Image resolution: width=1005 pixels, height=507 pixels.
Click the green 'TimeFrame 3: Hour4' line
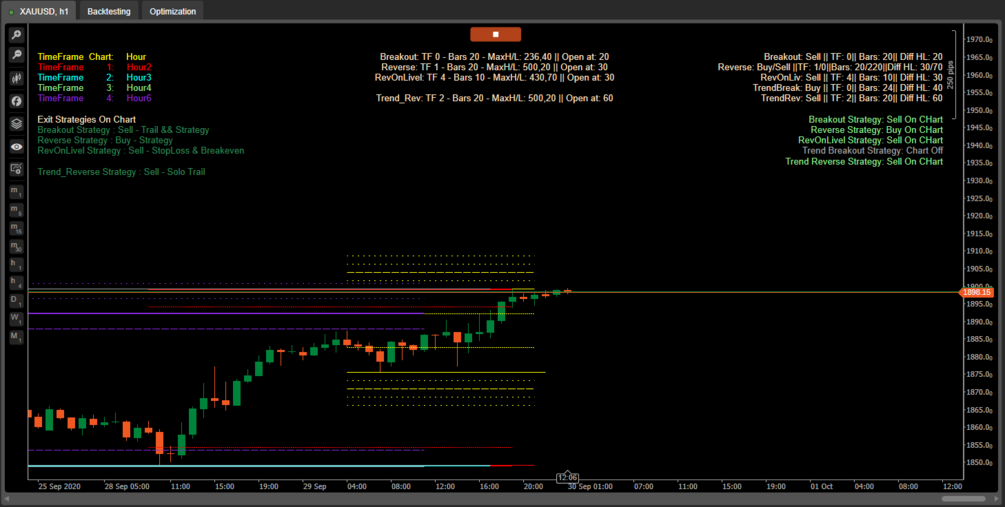[x=94, y=87]
